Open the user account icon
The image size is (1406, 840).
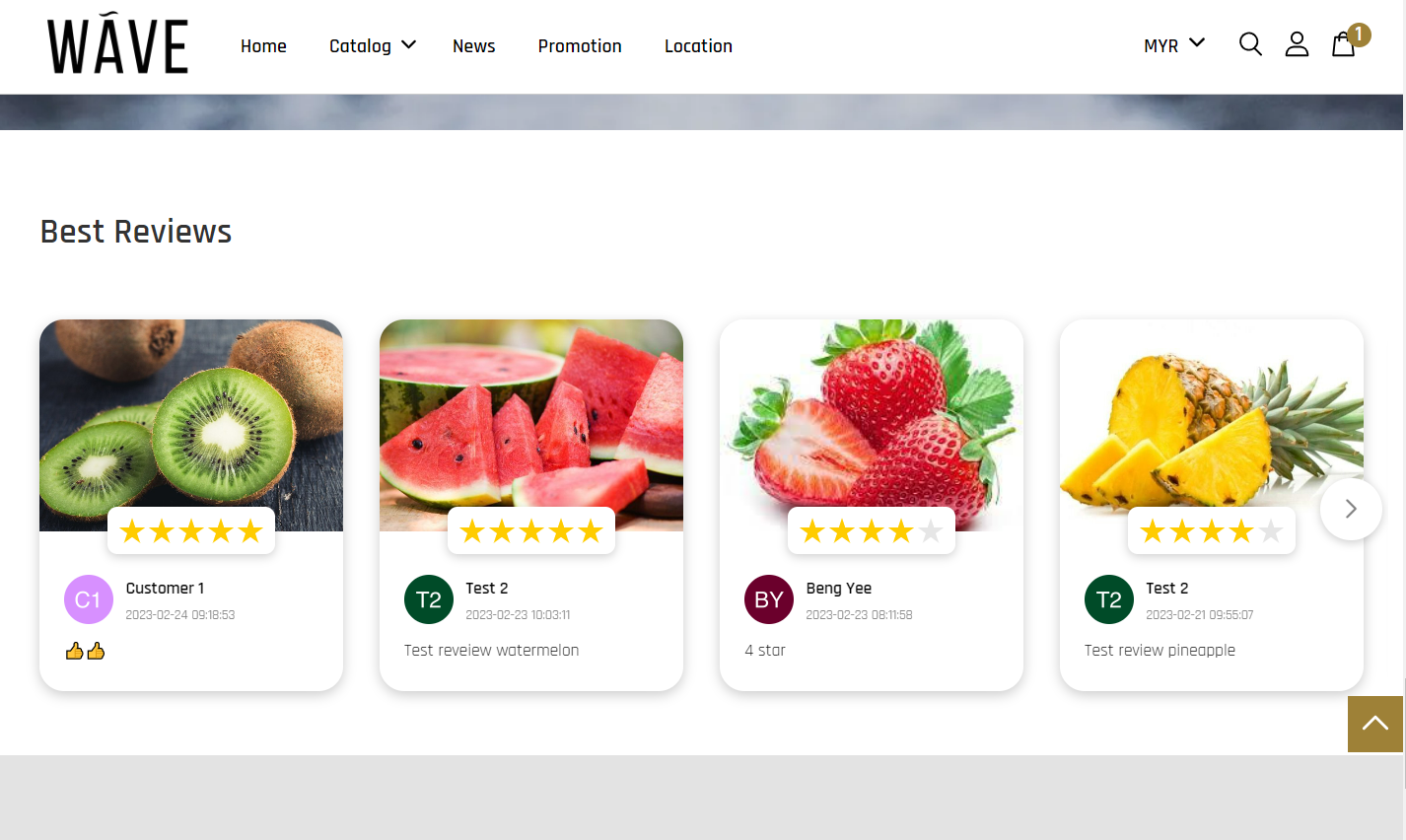pos(1297,44)
